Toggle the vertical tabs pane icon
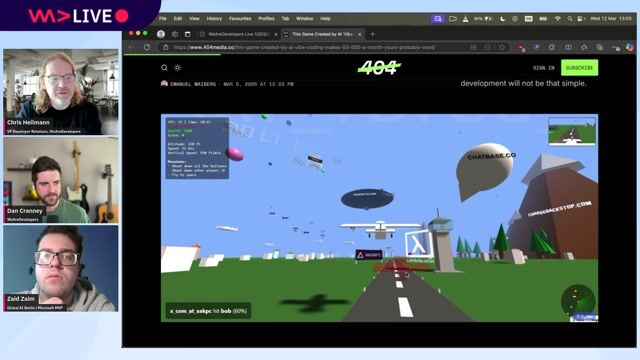Viewport: 640px width, 360px height. tap(188, 34)
